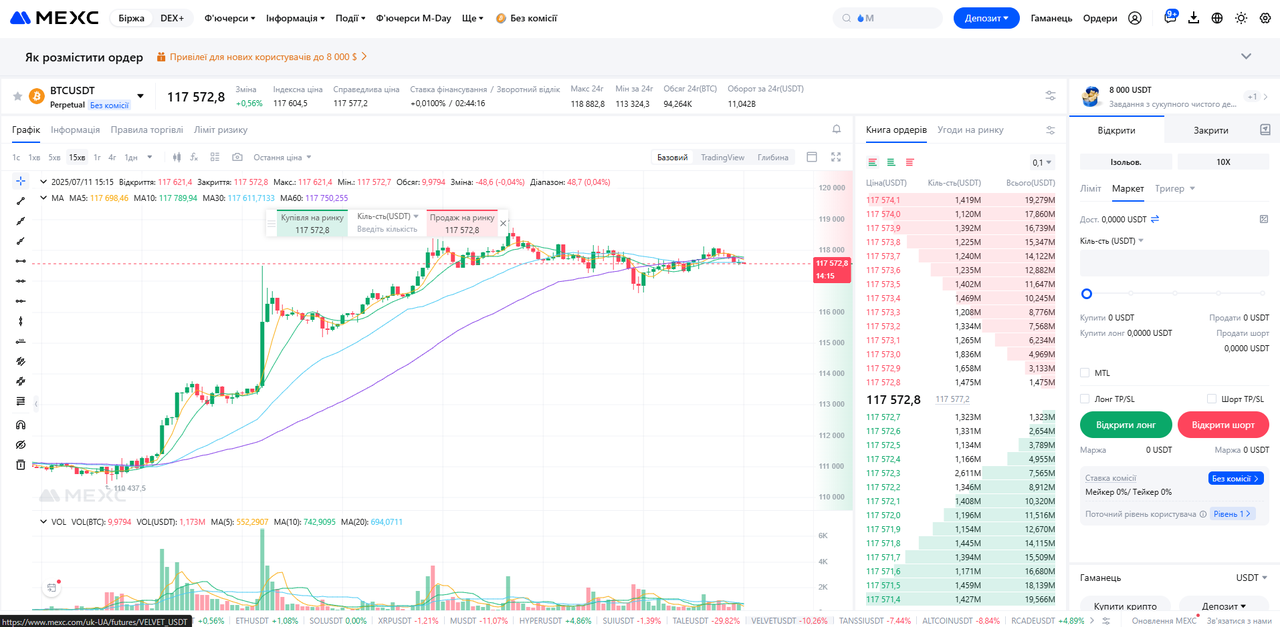
Task: Open the notifications chat icon with 9+ badge
Action: [x=1171, y=18]
